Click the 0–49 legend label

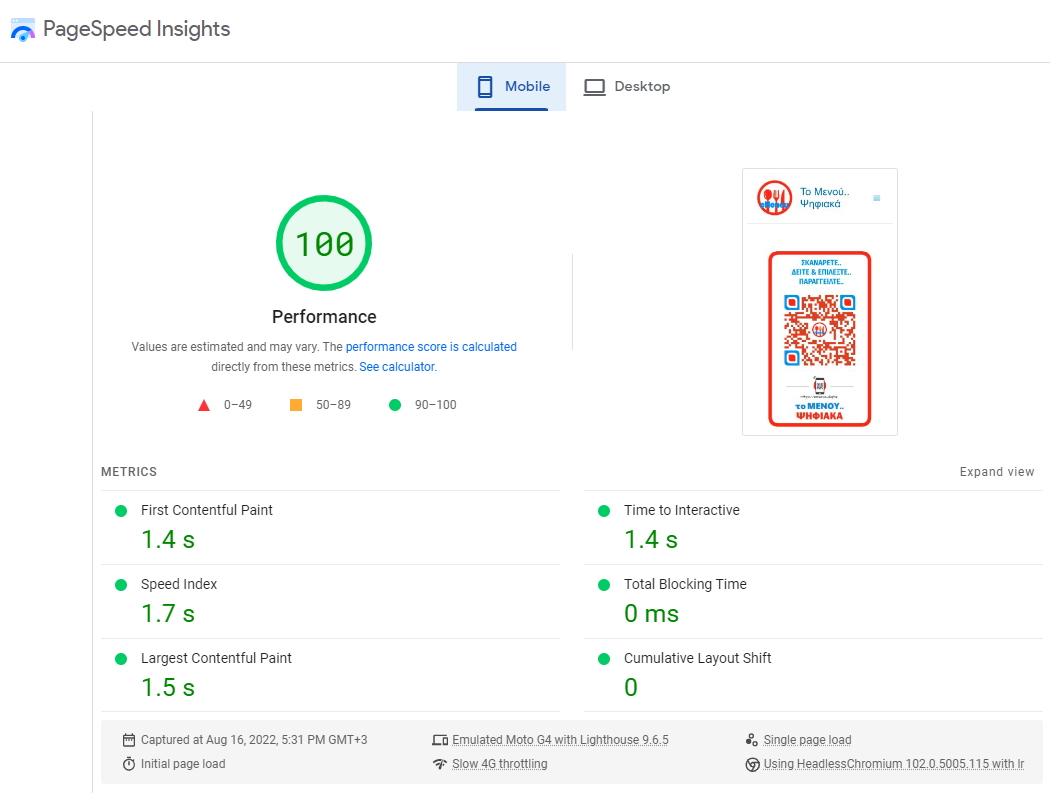238,405
